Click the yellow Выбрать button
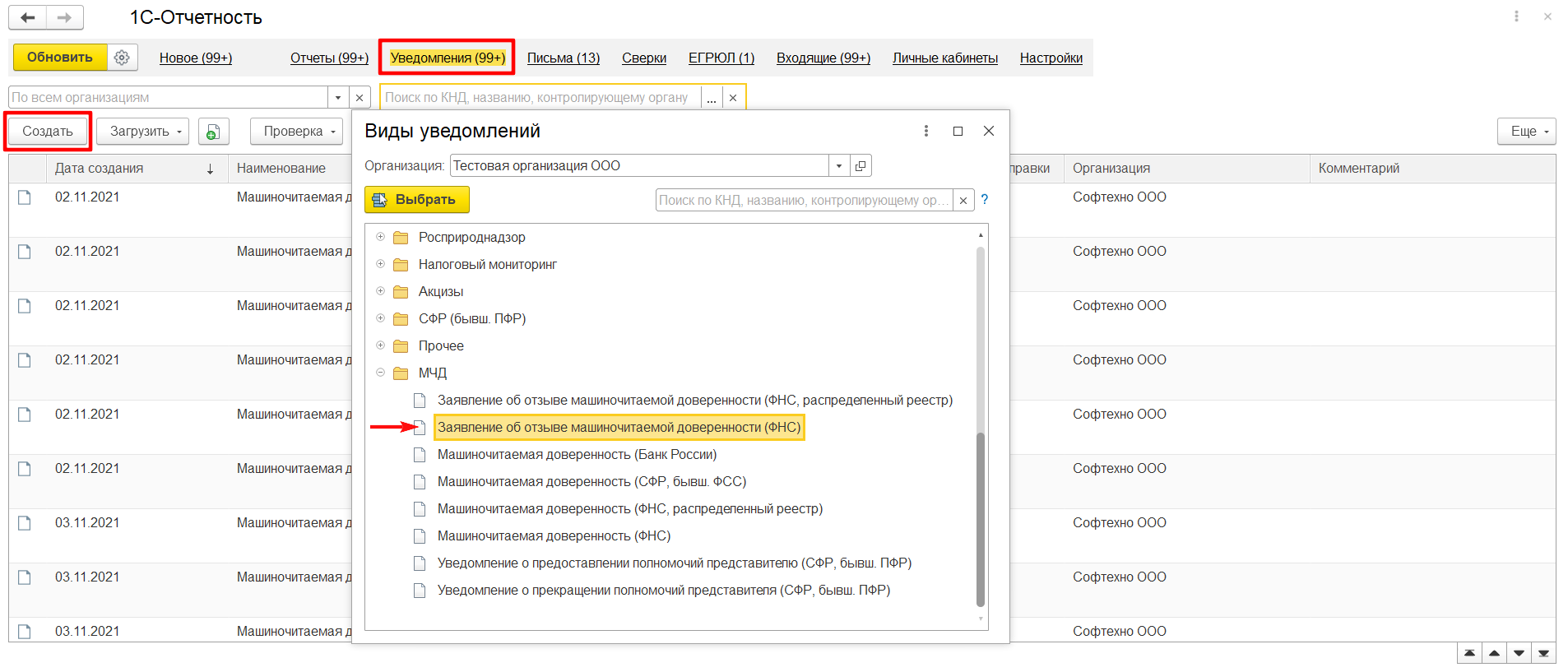Viewport: 1568px width, 672px height. click(x=417, y=200)
